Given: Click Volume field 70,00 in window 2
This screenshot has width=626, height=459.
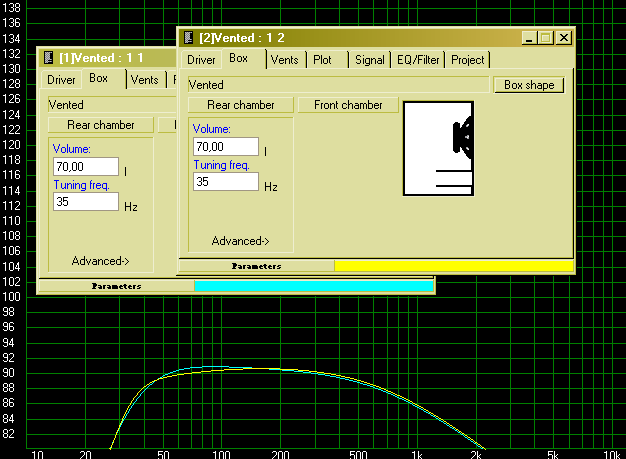Looking at the screenshot, I should [x=226, y=147].
